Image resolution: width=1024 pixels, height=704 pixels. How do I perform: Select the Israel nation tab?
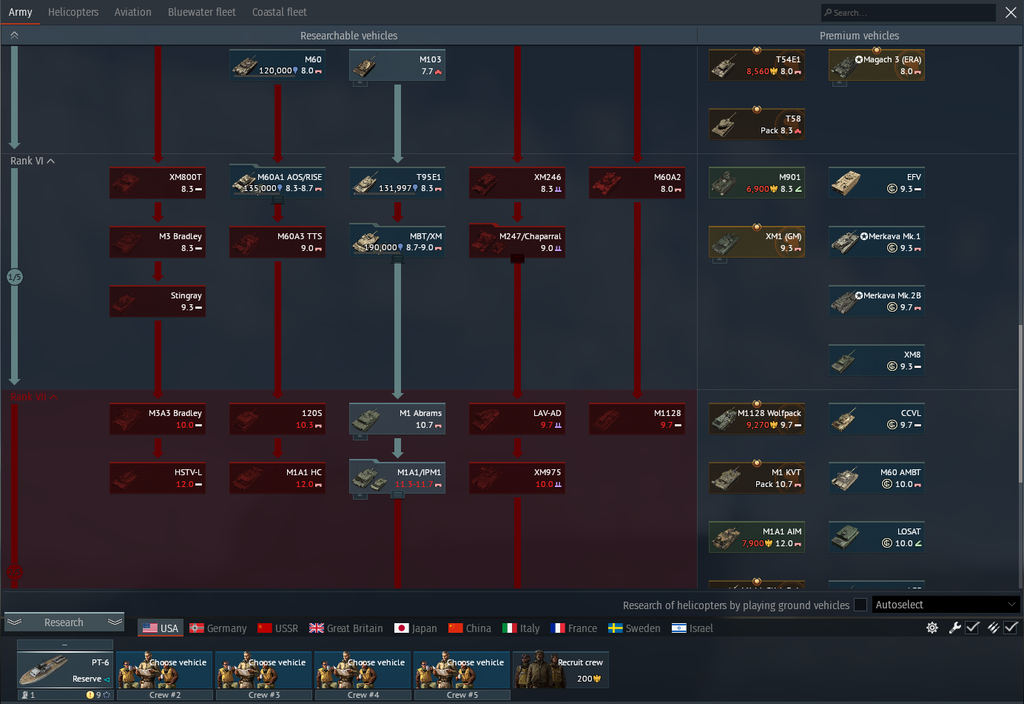(x=692, y=628)
